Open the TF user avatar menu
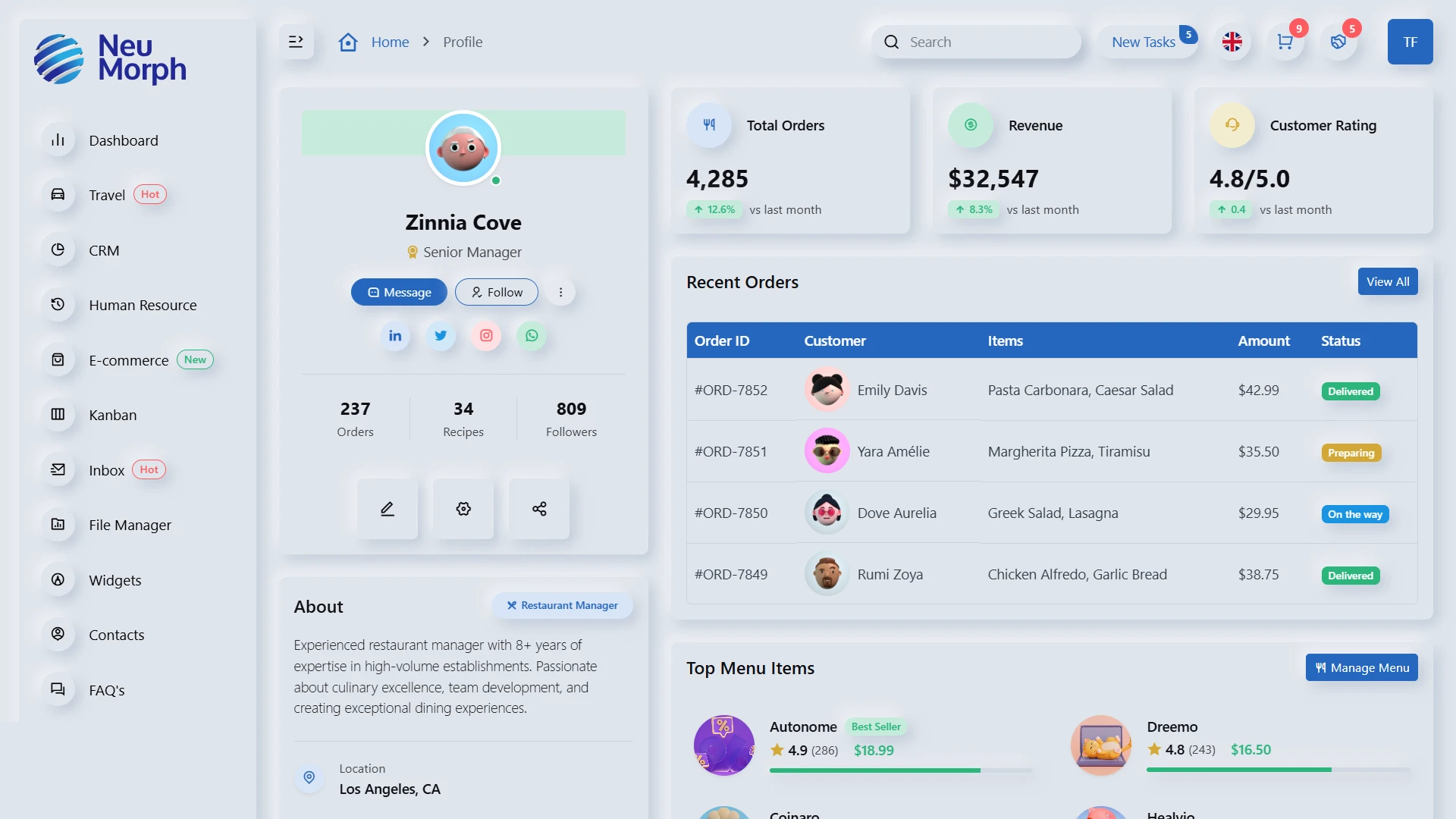Image resolution: width=1456 pixels, height=819 pixels. click(1410, 42)
